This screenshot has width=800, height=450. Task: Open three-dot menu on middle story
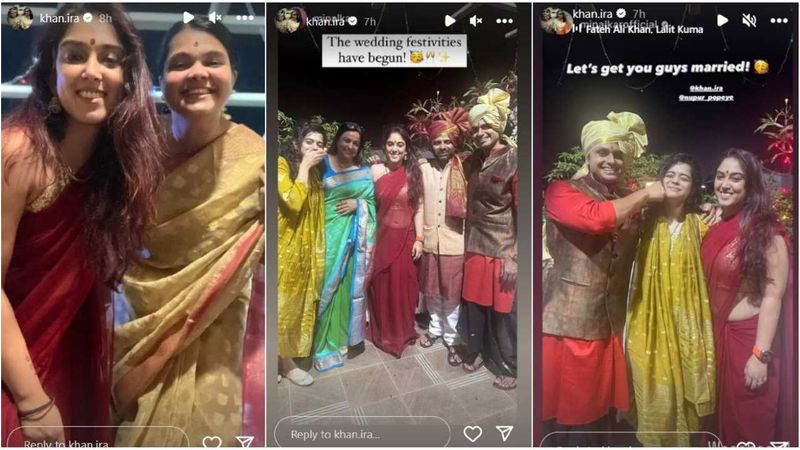tap(504, 21)
